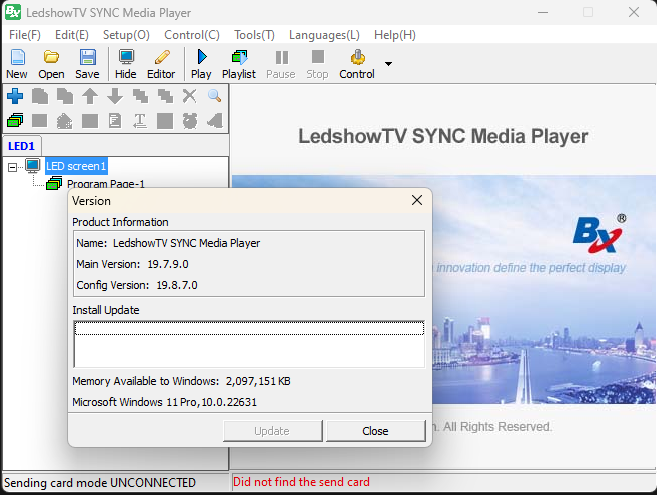Click the LedshowTV SYNC Media Player heading
Image resolution: width=657 pixels, height=495 pixels.
(x=443, y=136)
